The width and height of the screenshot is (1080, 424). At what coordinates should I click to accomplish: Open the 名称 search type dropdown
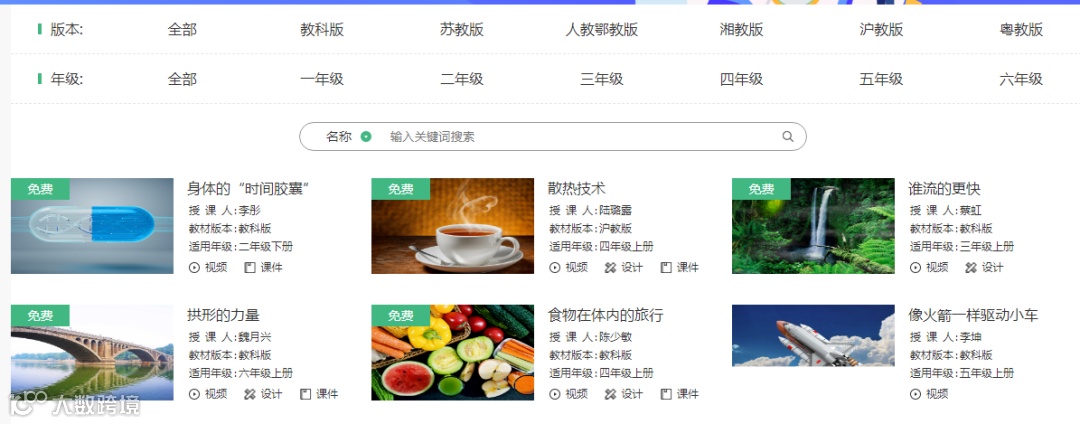(349, 136)
